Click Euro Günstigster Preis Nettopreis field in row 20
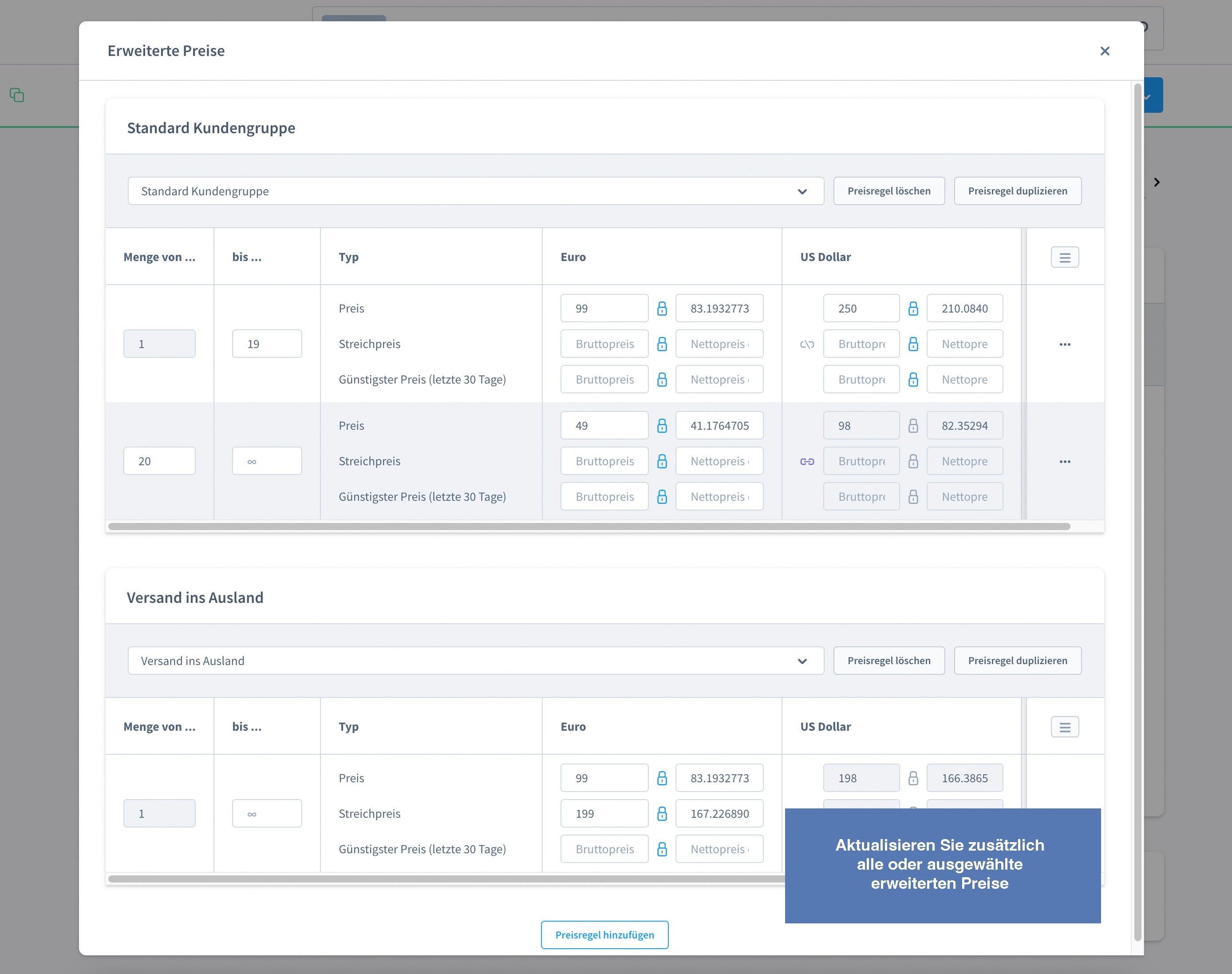 (x=719, y=497)
